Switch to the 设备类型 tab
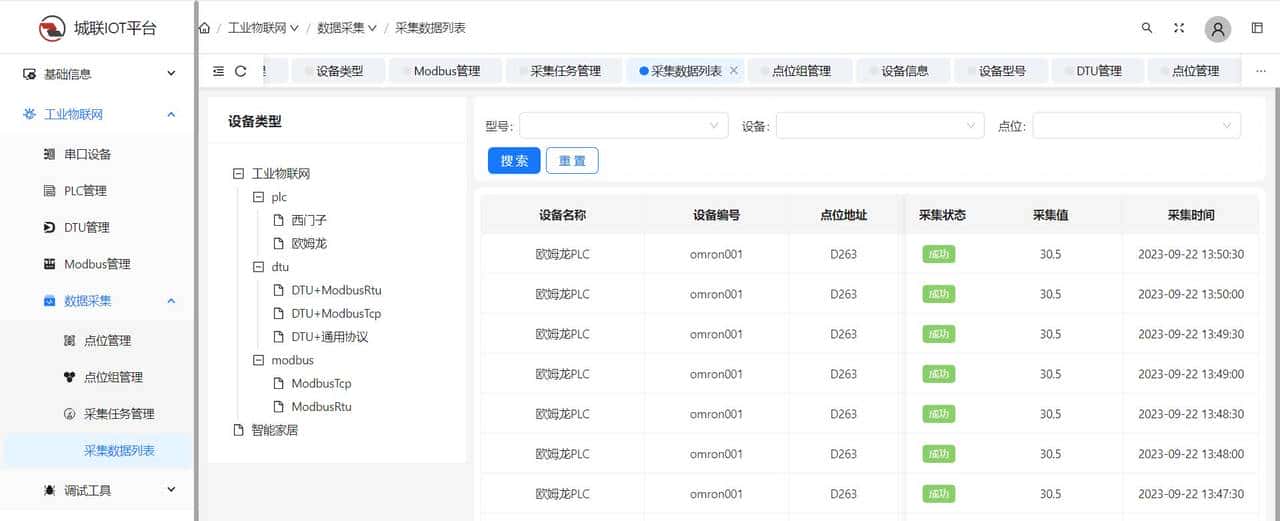 pyautogui.click(x=340, y=71)
